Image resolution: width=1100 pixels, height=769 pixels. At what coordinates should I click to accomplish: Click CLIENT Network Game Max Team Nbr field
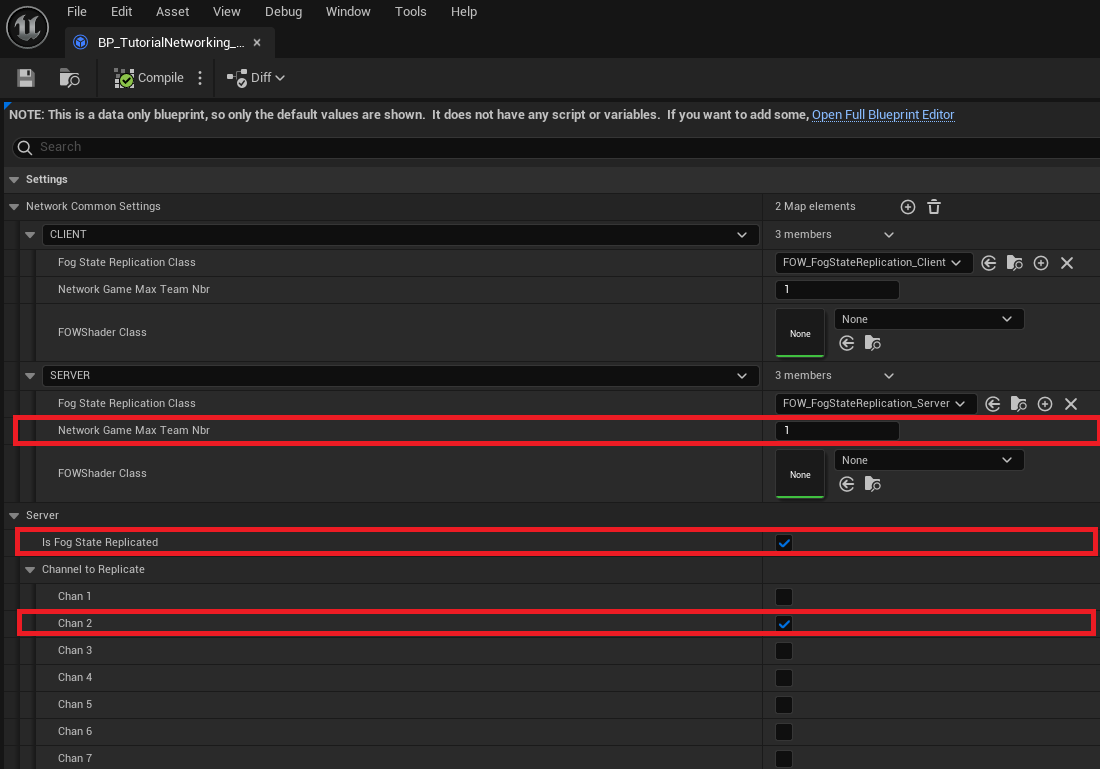(837, 290)
